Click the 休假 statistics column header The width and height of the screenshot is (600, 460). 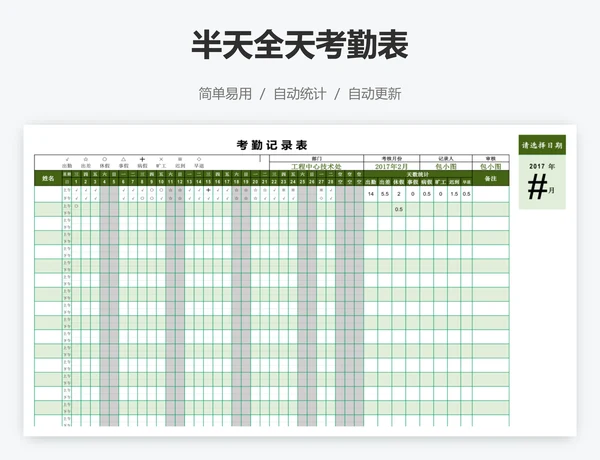399,182
